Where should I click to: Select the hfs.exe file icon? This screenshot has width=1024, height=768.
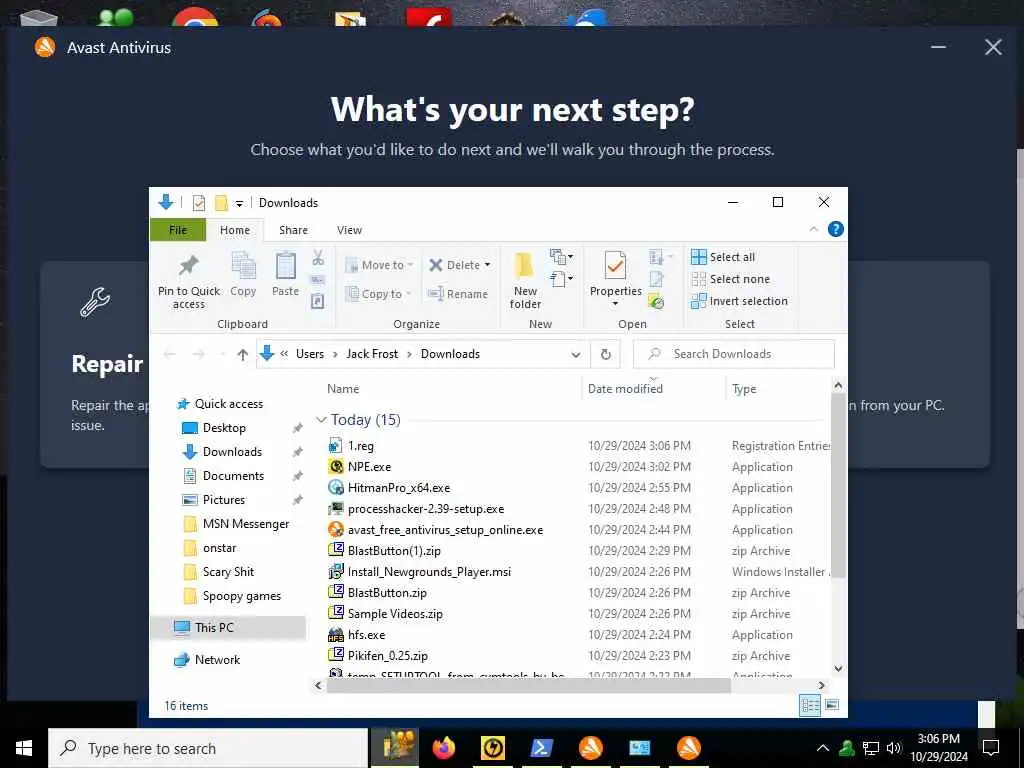(x=336, y=635)
